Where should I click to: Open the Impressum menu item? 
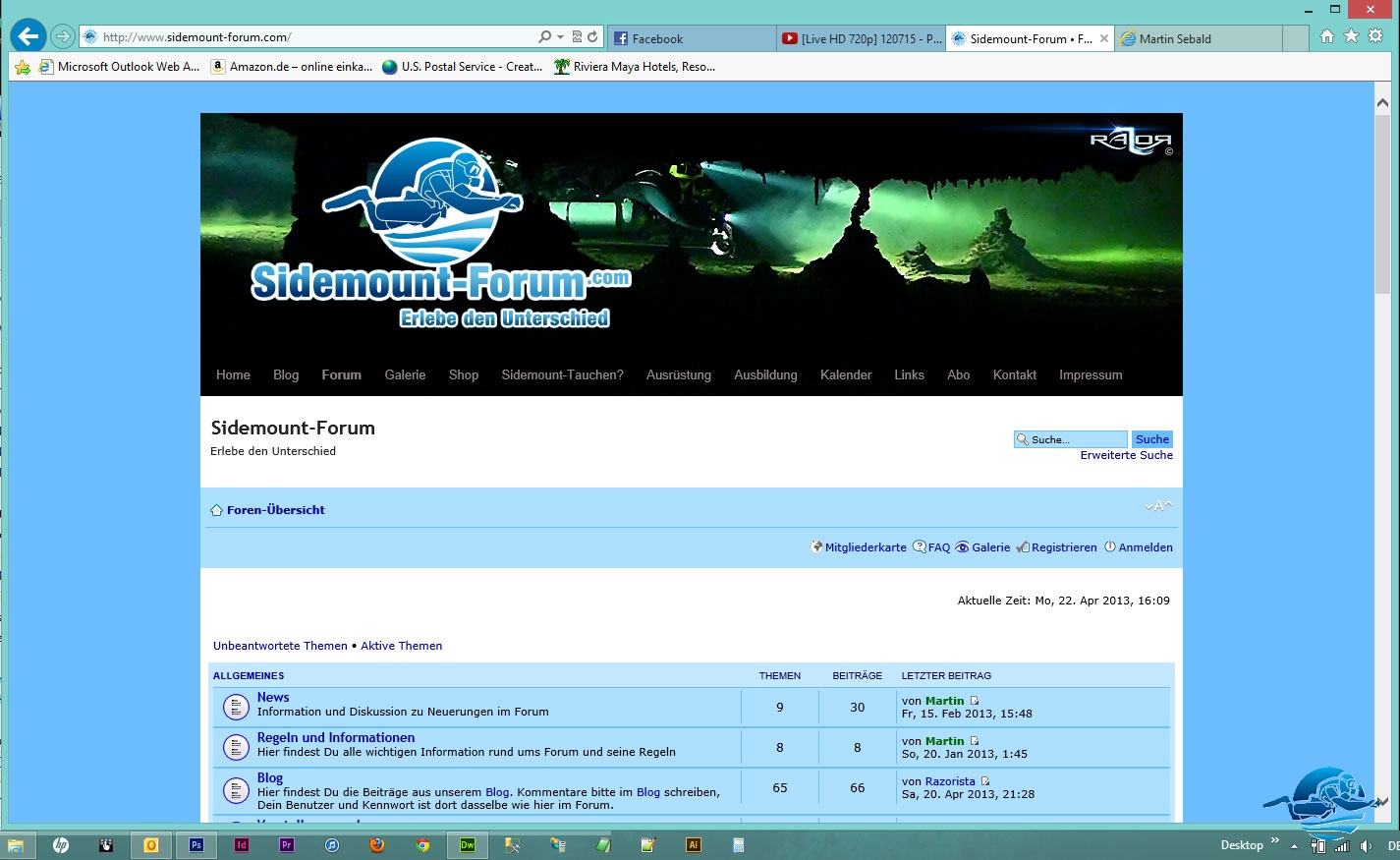click(x=1091, y=374)
